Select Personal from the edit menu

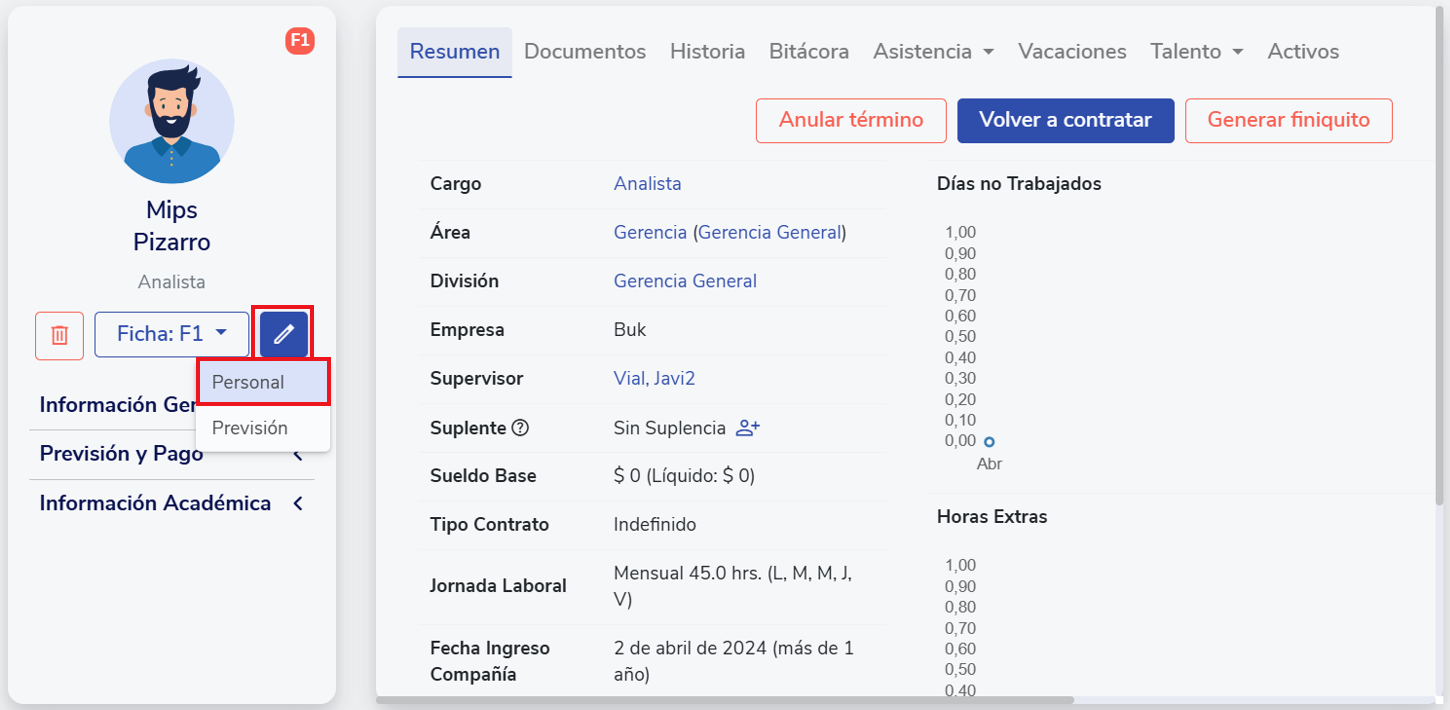(x=249, y=382)
